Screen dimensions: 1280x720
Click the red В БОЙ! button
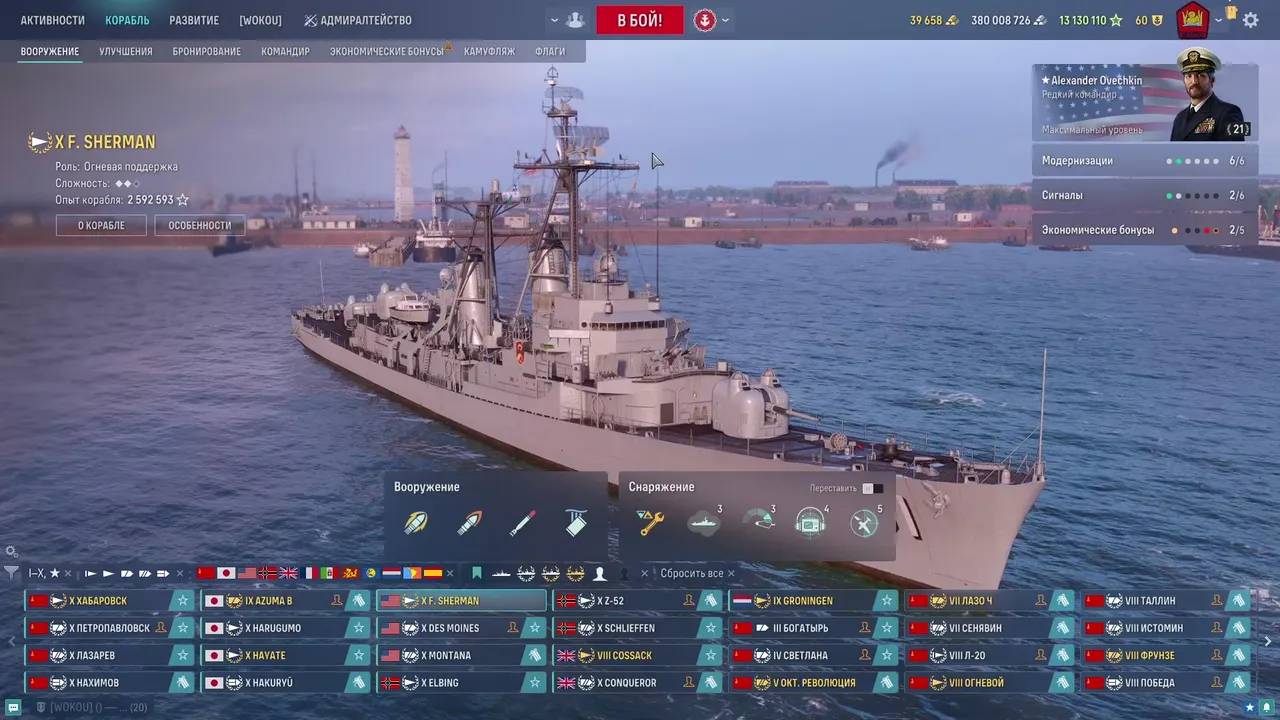[640, 20]
